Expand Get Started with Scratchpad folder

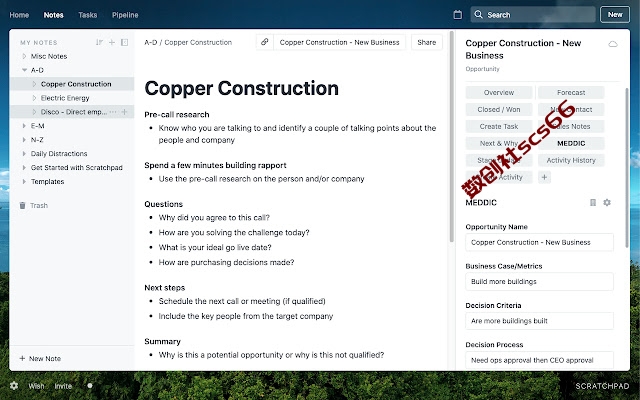[x=24, y=167]
